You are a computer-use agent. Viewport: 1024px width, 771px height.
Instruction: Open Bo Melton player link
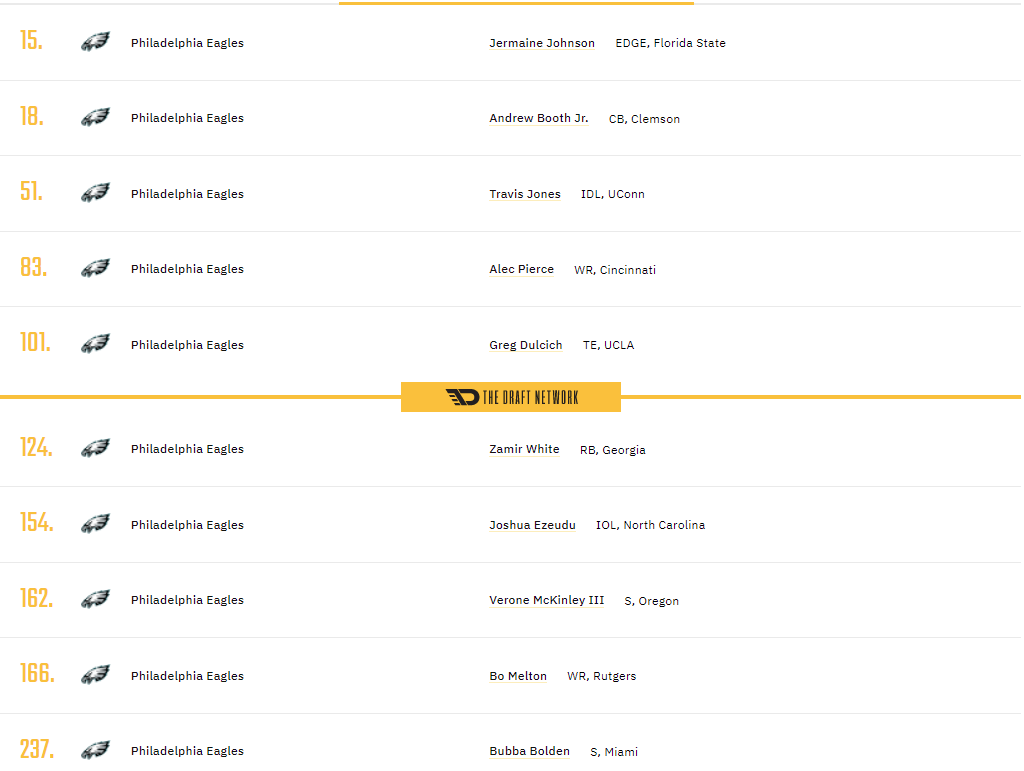point(518,676)
